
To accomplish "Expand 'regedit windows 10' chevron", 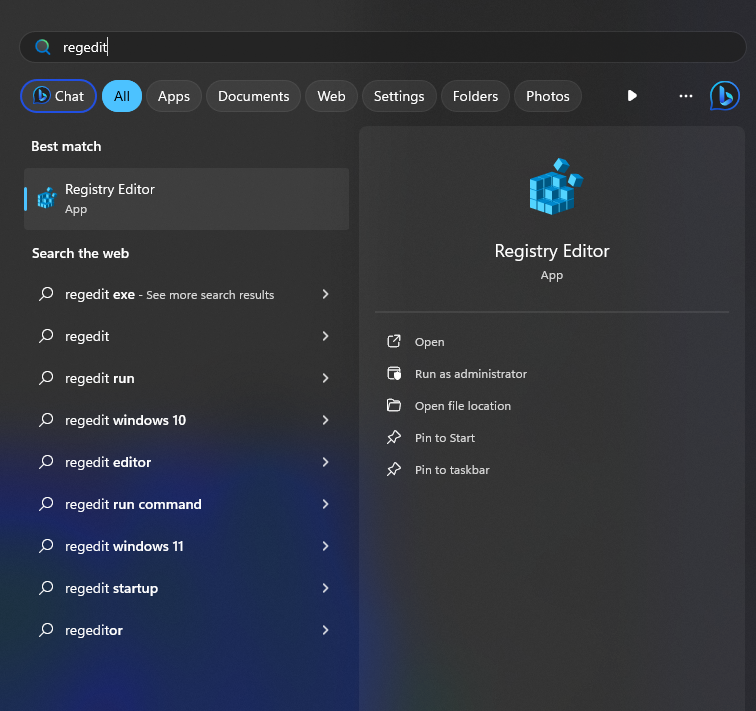I will coord(325,420).
